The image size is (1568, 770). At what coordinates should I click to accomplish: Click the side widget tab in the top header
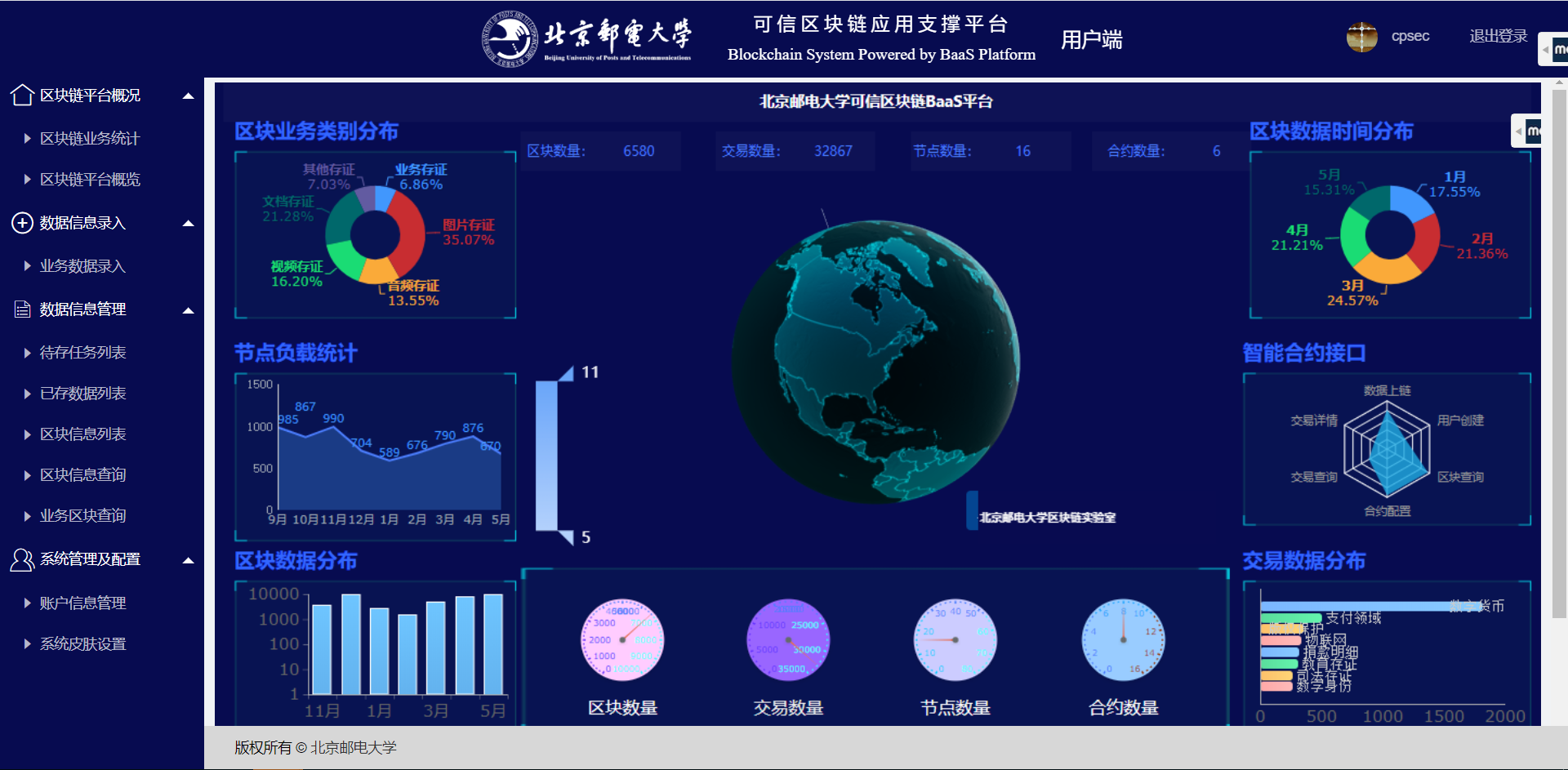pyautogui.click(x=1553, y=50)
